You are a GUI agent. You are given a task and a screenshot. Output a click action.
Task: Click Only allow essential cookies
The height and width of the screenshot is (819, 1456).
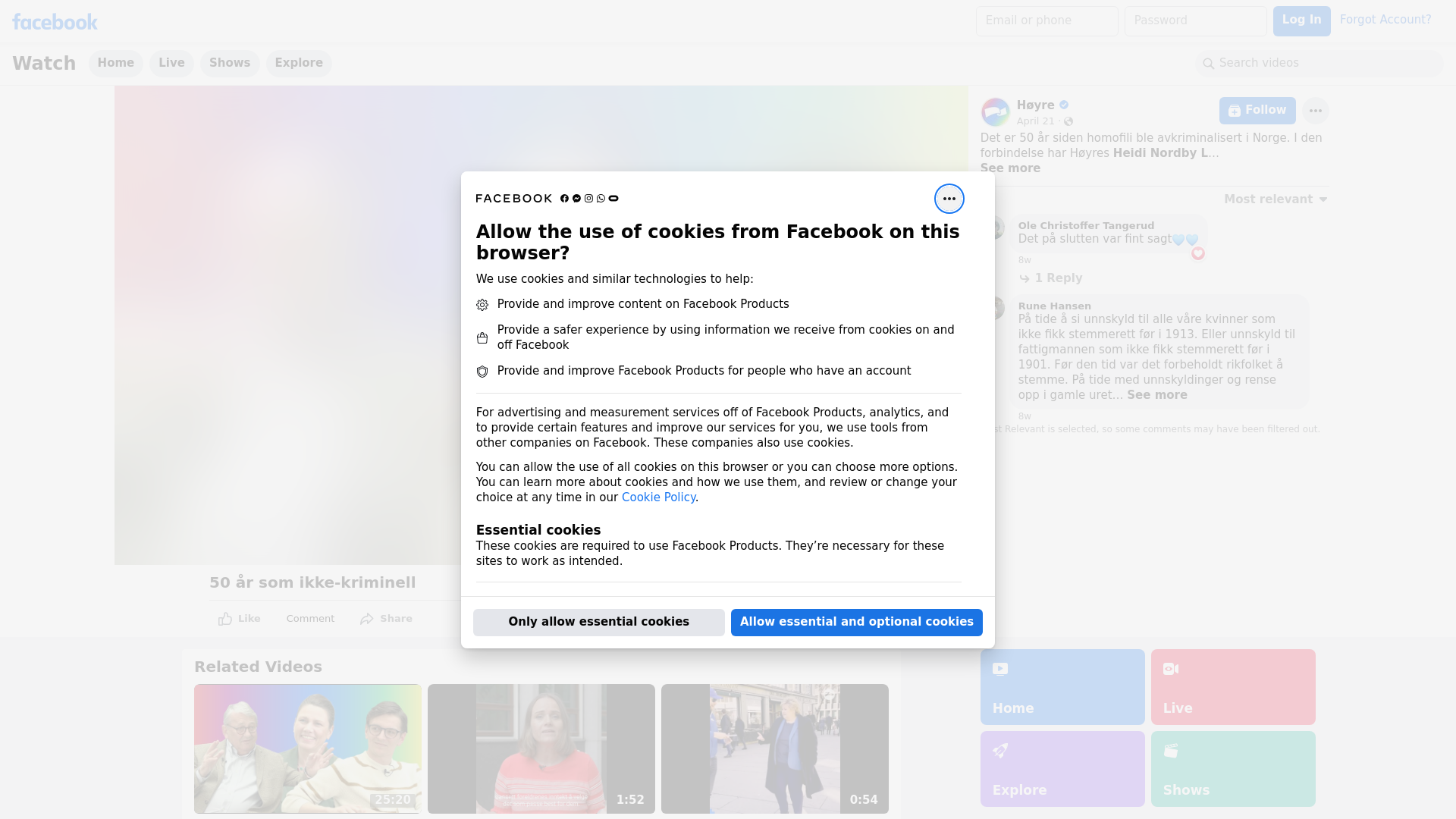click(598, 622)
